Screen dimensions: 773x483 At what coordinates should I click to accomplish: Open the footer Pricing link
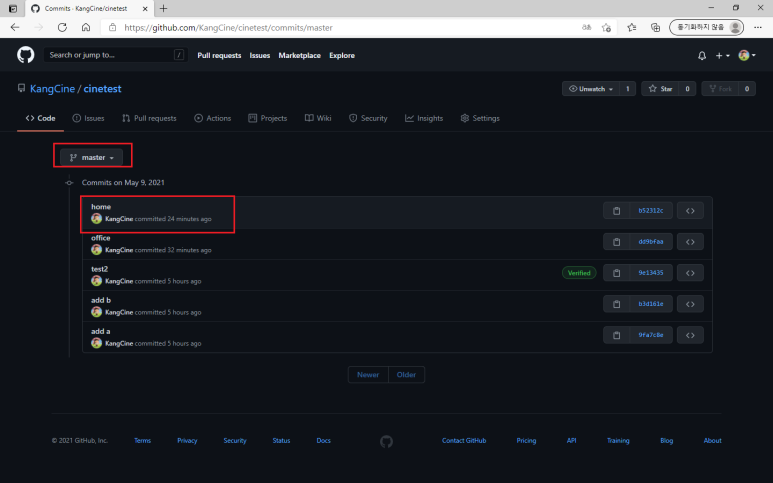[527, 441]
